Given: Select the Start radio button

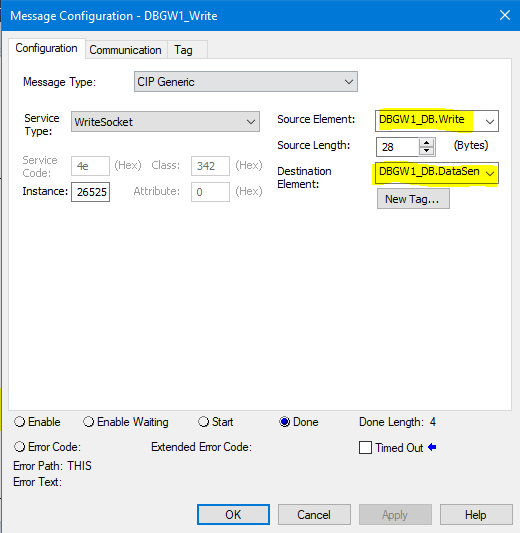Looking at the screenshot, I should 203,422.
